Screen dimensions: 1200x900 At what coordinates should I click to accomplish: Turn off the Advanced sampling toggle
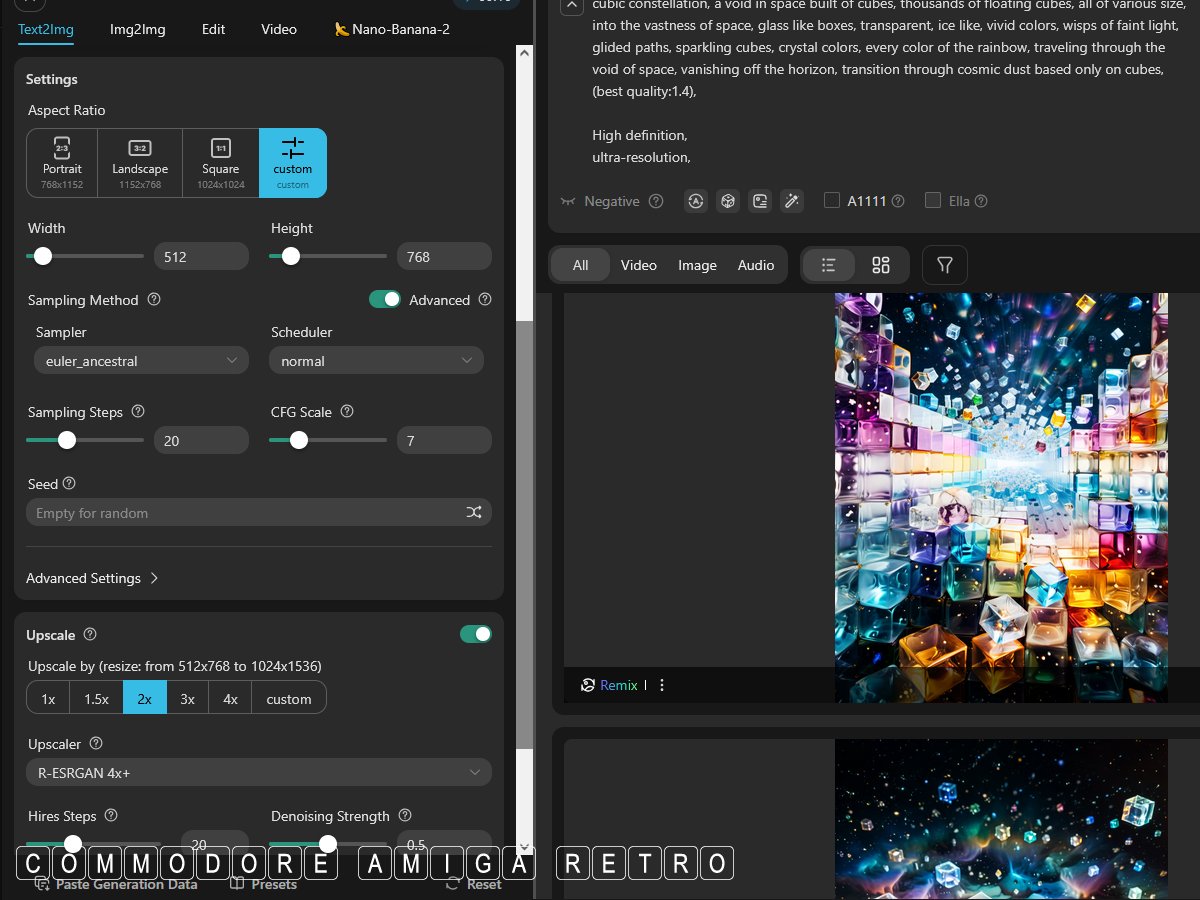click(384, 299)
